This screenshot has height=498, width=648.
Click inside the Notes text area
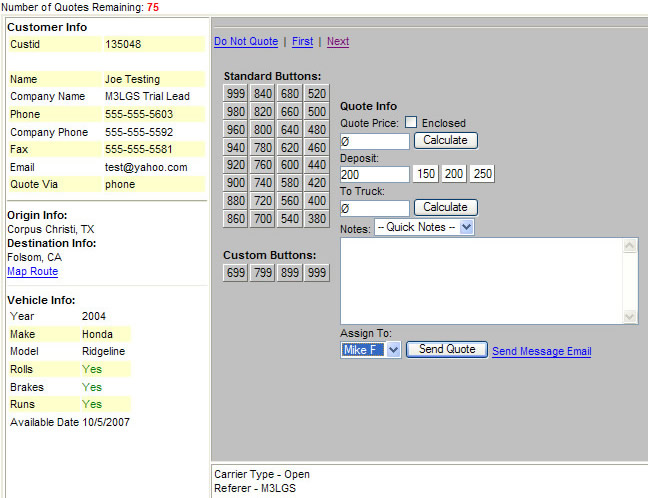coord(480,280)
